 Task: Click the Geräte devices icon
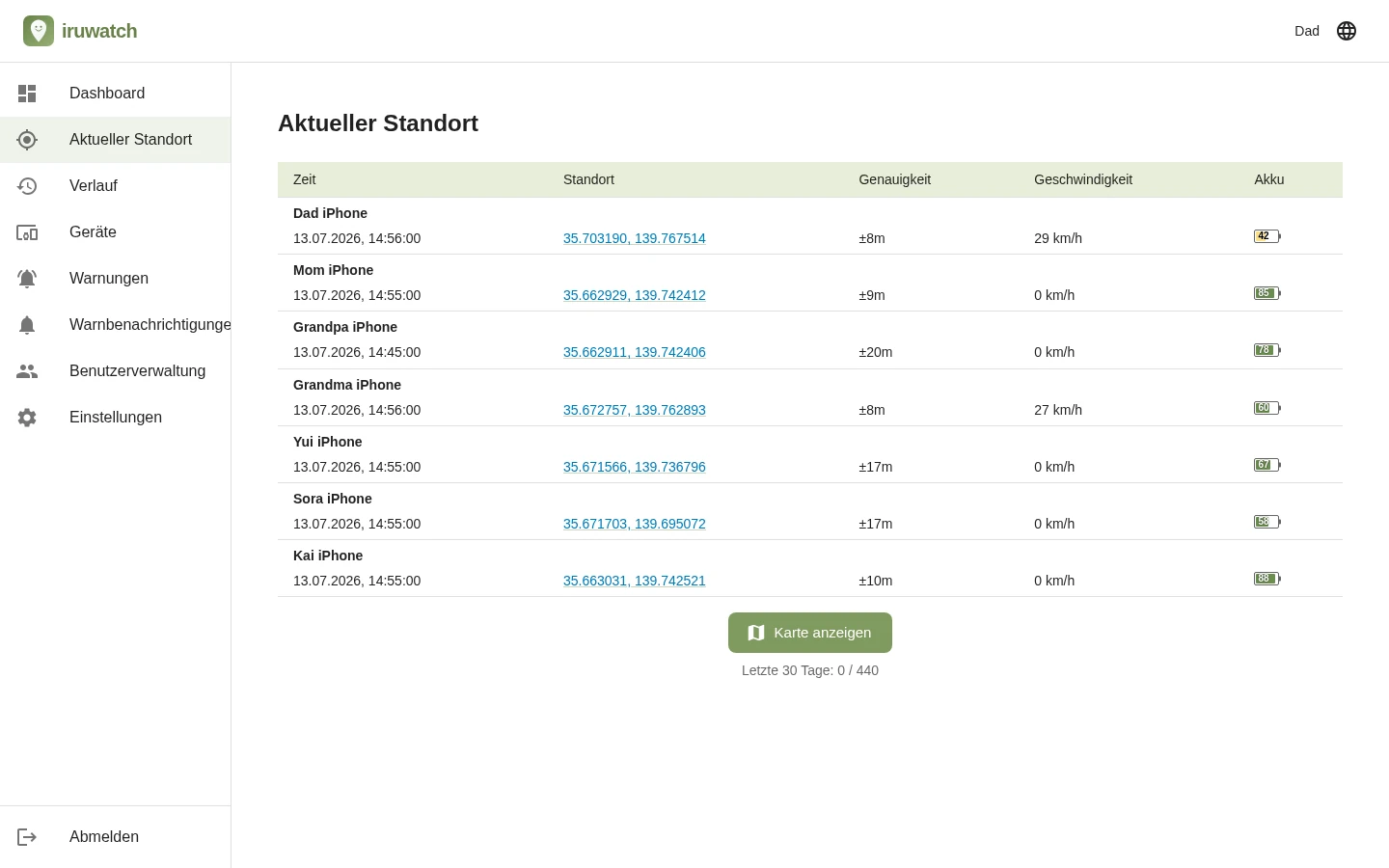point(27,232)
